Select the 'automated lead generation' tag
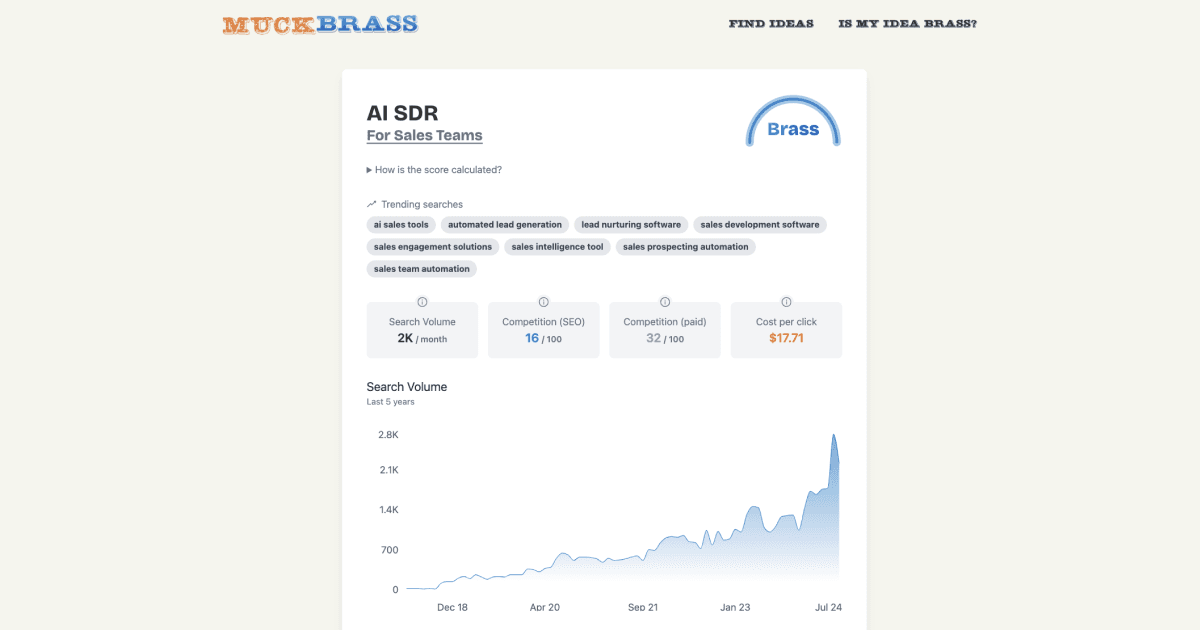The width and height of the screenshot is (1200, 630). click(x=505, y=225)
